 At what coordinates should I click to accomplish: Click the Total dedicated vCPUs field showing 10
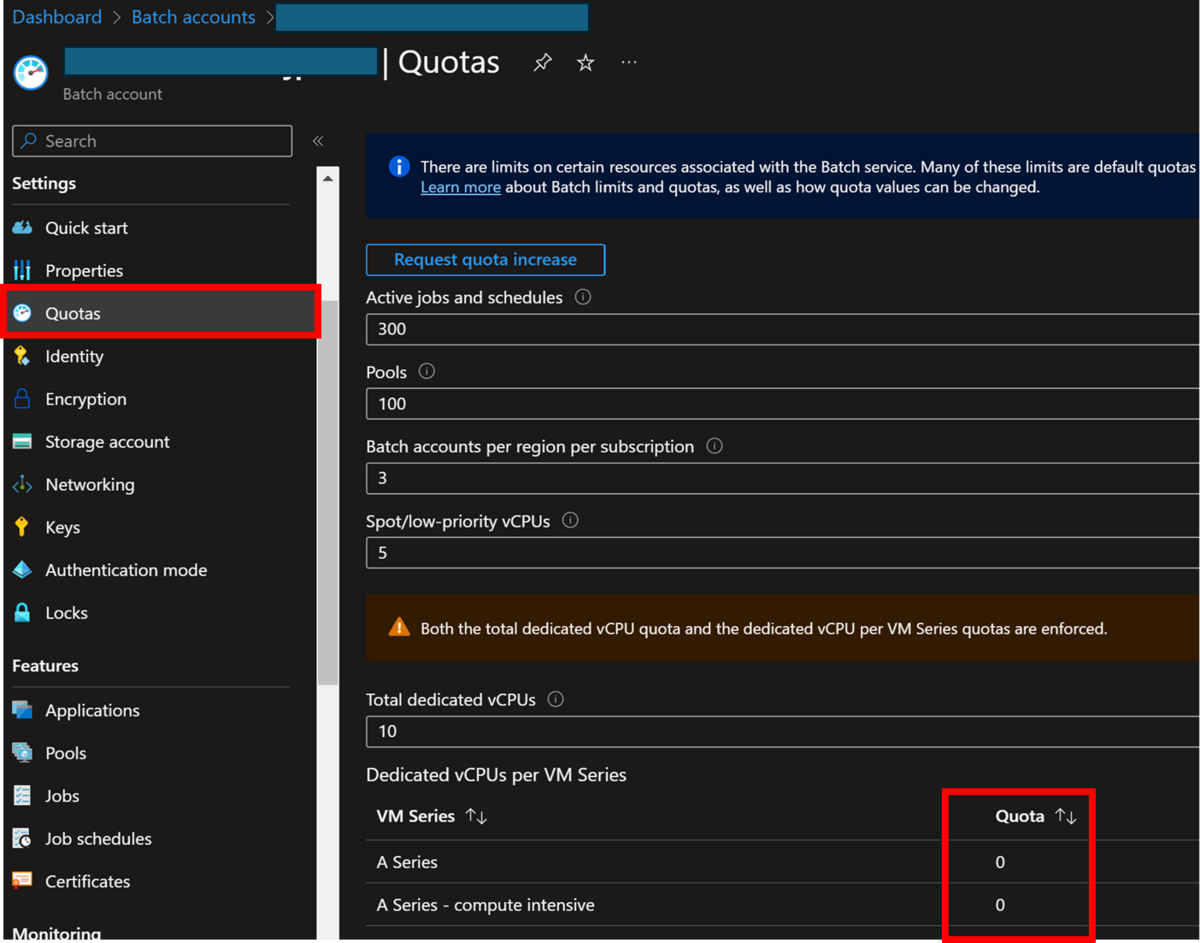click(783, 731)
